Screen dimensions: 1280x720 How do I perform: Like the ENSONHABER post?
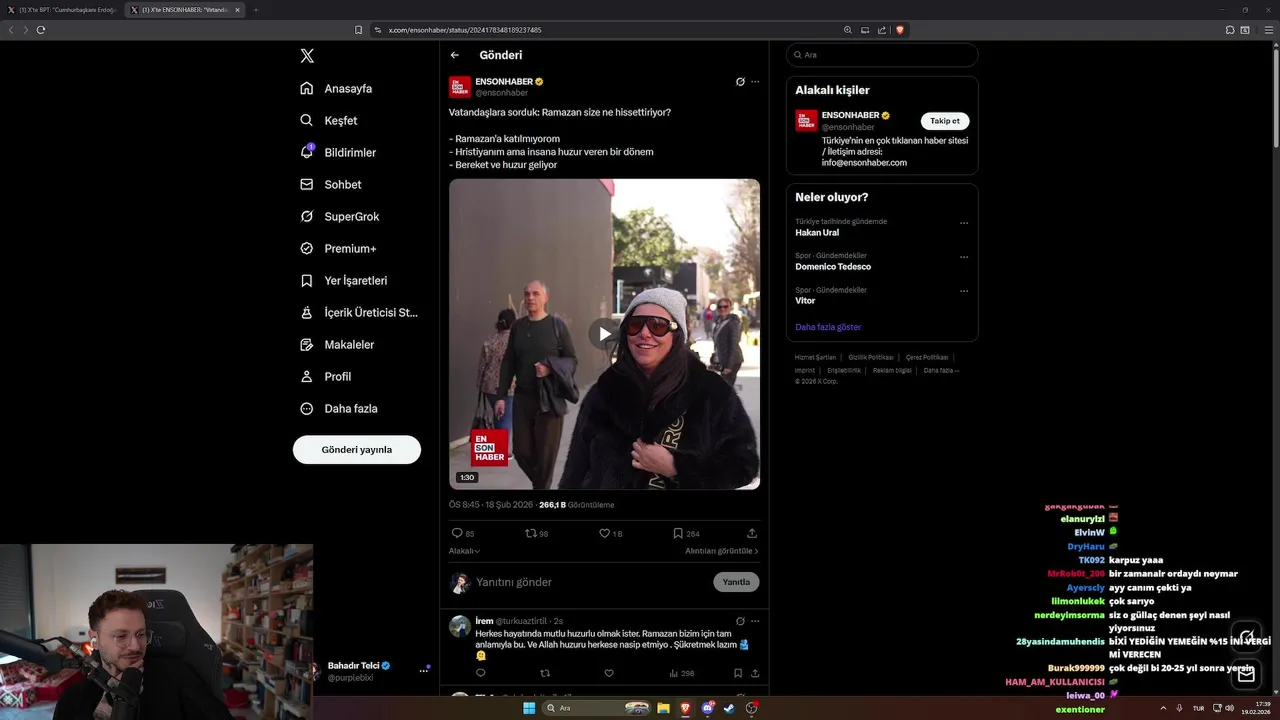(x=610, y=533)
